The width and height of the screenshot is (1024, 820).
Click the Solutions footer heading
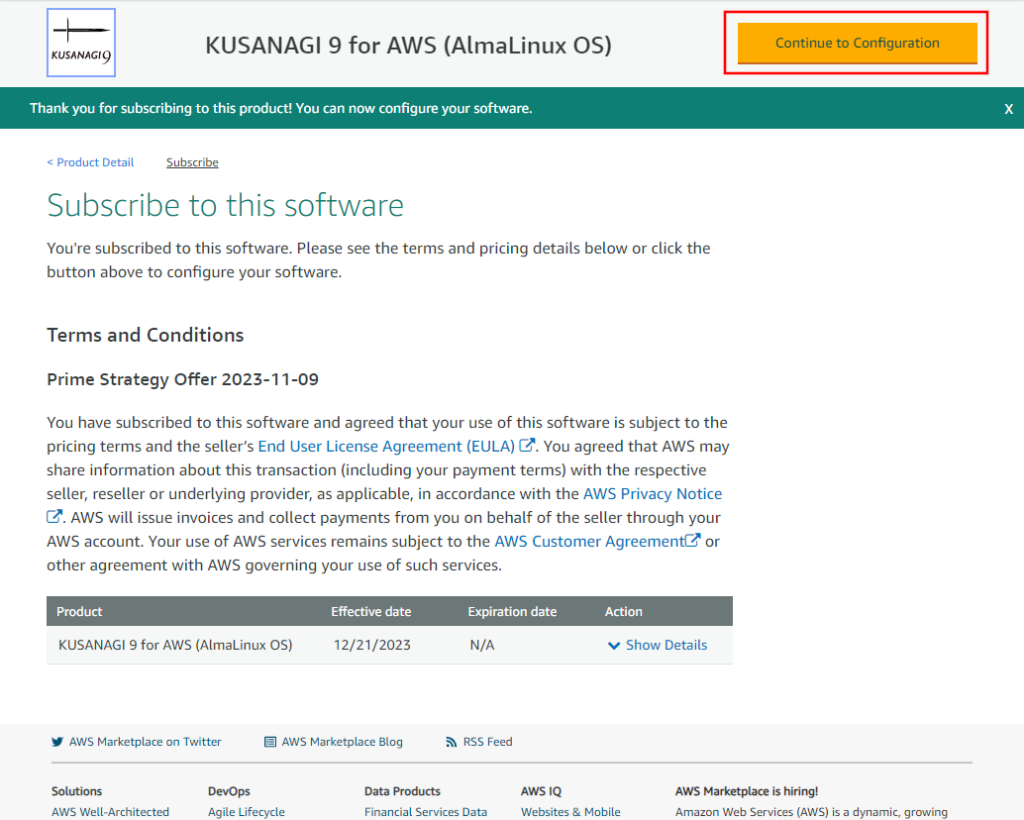pos(76,791)
